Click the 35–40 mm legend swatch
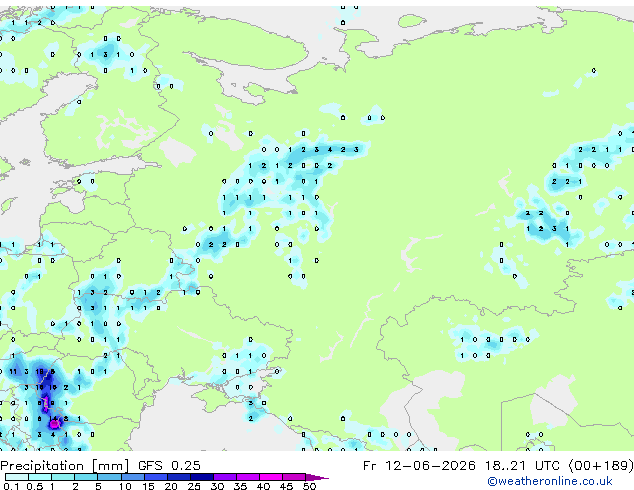 pyautogui.click(x=247, y=477)
